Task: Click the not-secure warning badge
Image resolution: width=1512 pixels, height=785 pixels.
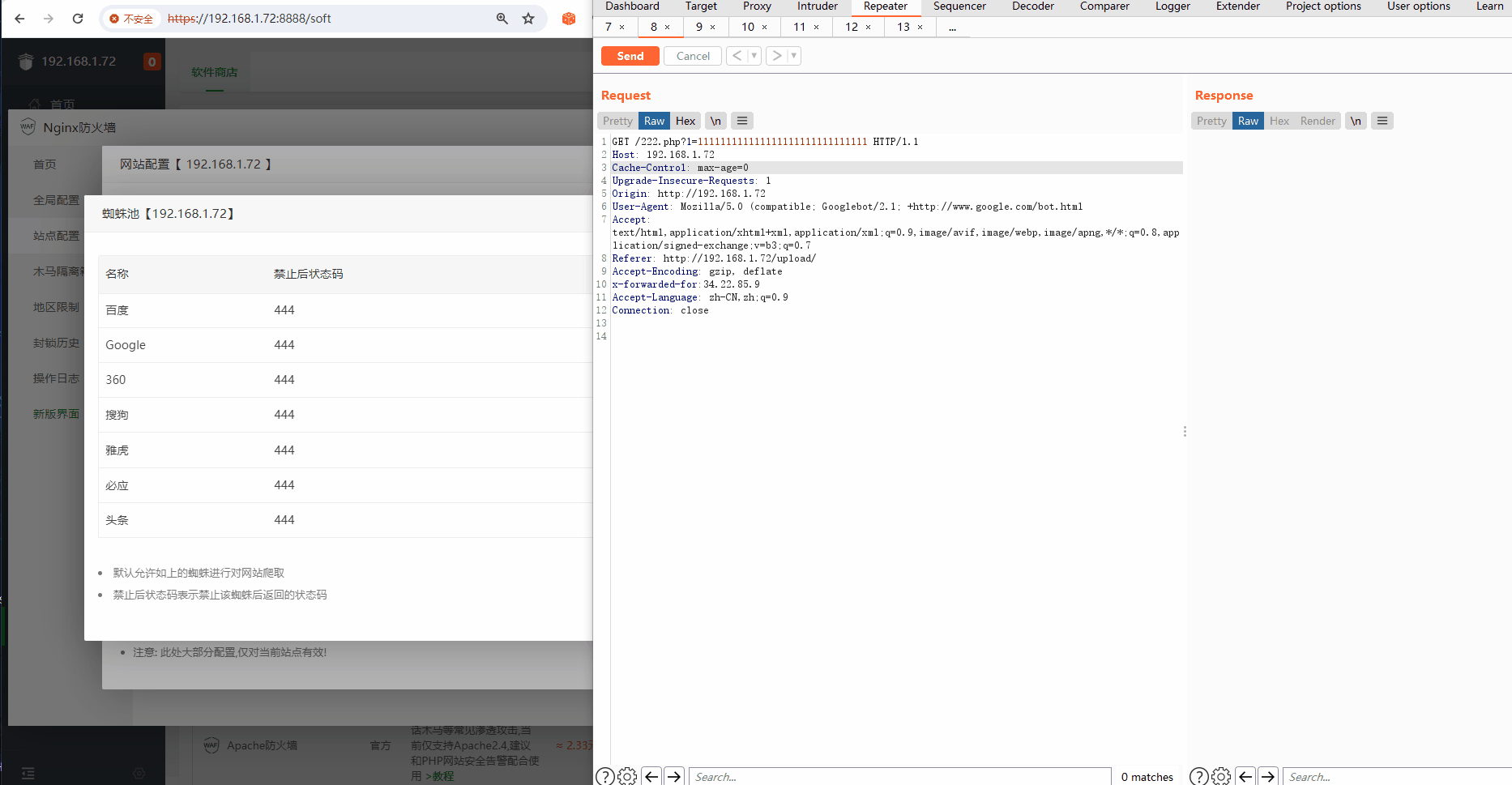Action: point(131,19)
